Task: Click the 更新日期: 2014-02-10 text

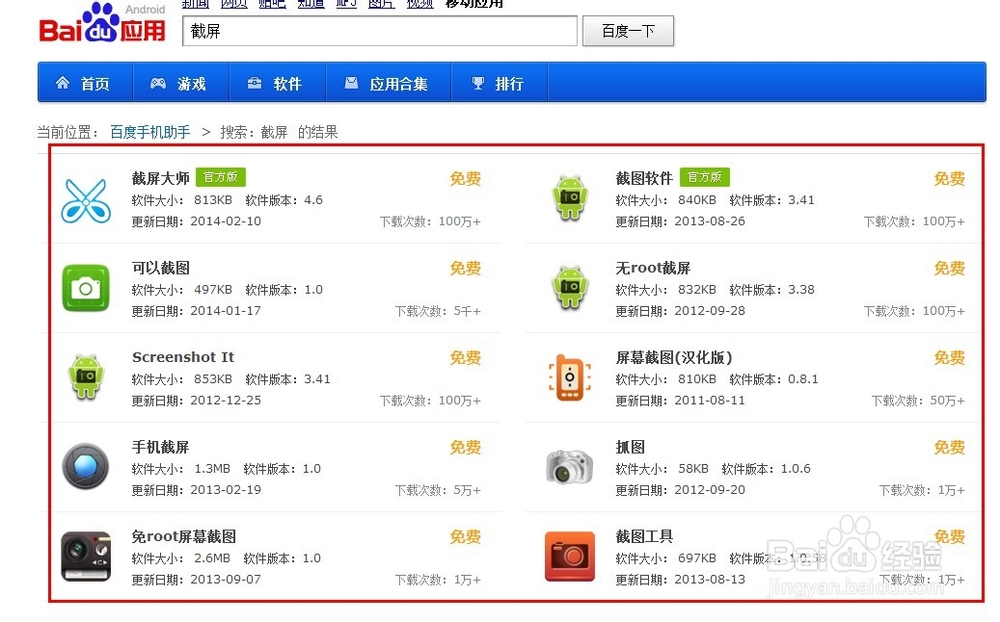Action: pyautogui.click(x=196, y=221)
